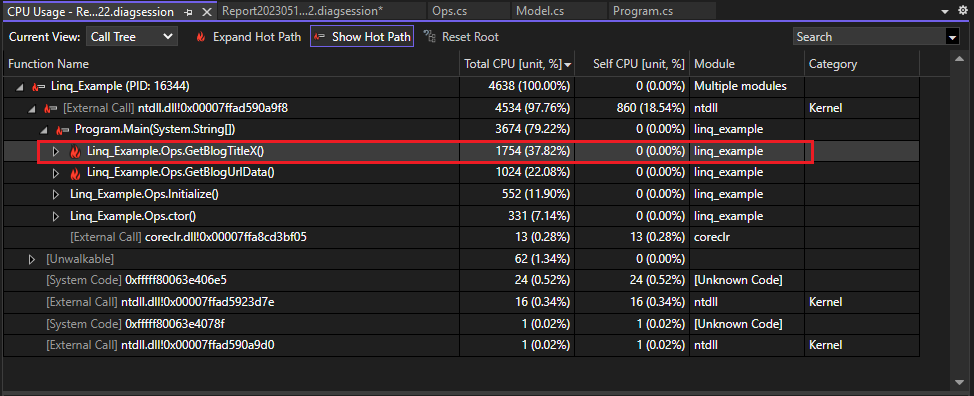This screenshot has height=396, width=974.
Task: Click the 331 (7.14%) Total CPU cell
Action: point(517,216)
